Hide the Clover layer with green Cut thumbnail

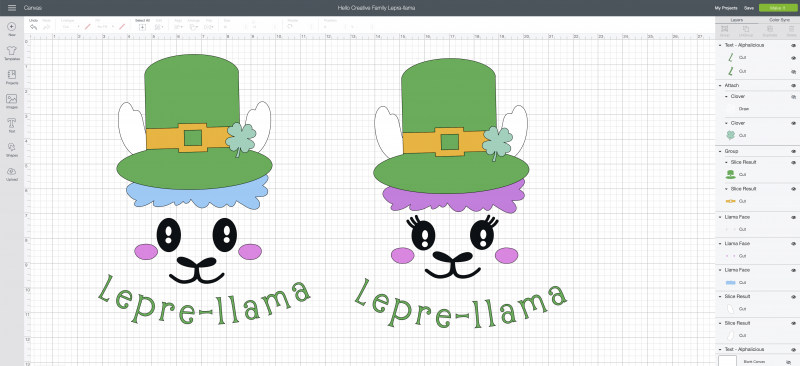click(x=793, y=123)
